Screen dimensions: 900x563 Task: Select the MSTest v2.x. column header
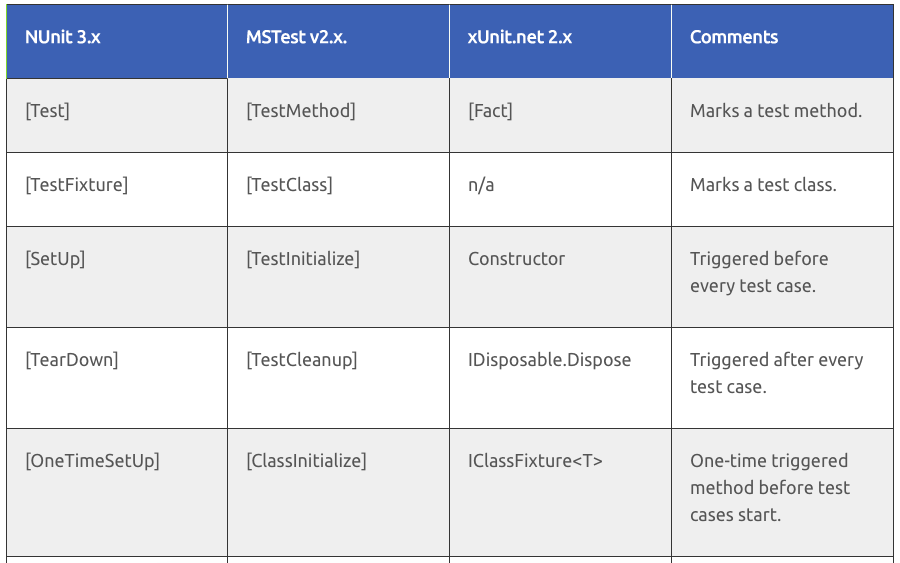point(296,38)
